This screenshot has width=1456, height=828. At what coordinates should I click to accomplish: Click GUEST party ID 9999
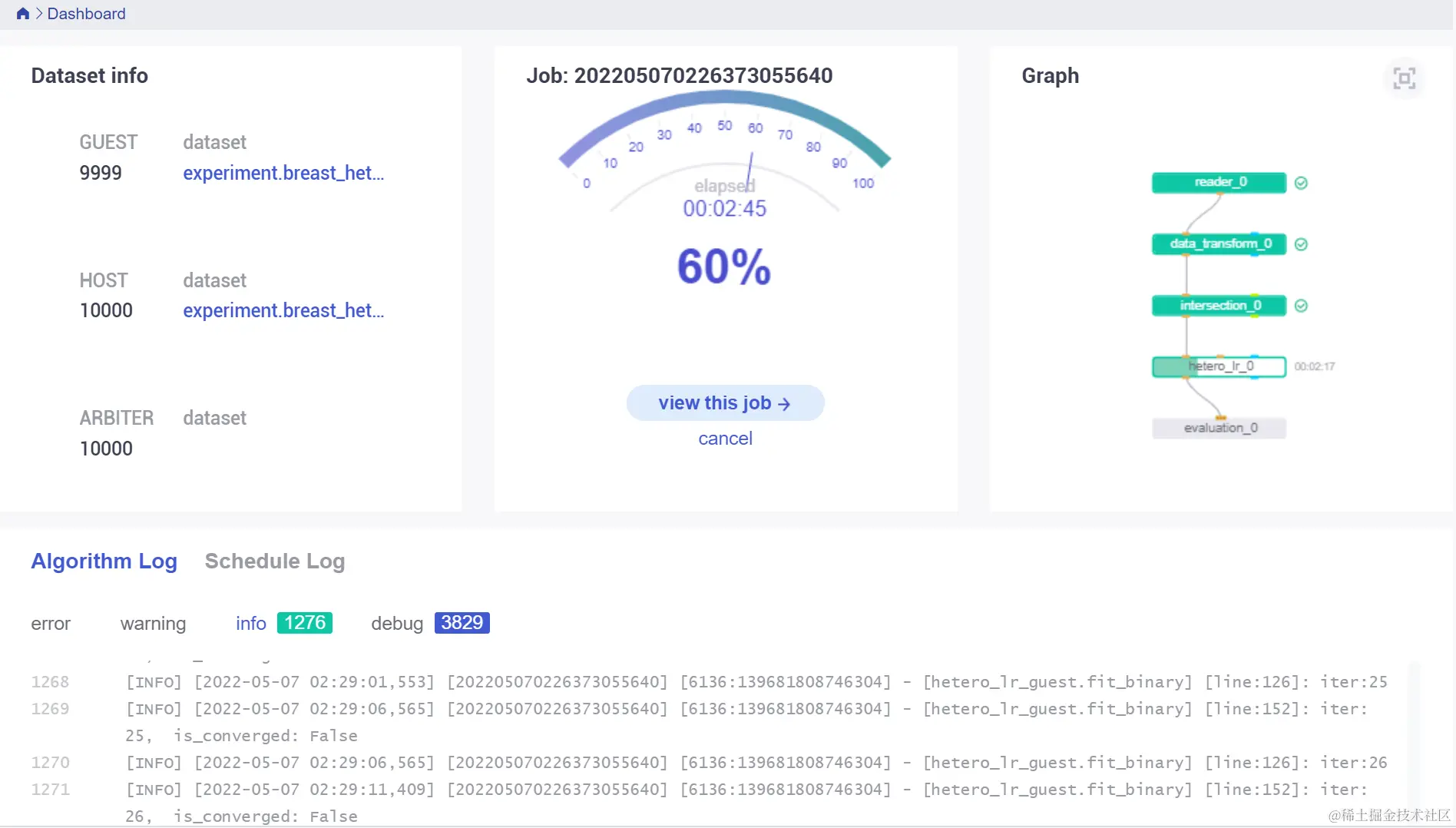[x=101, y=173]
